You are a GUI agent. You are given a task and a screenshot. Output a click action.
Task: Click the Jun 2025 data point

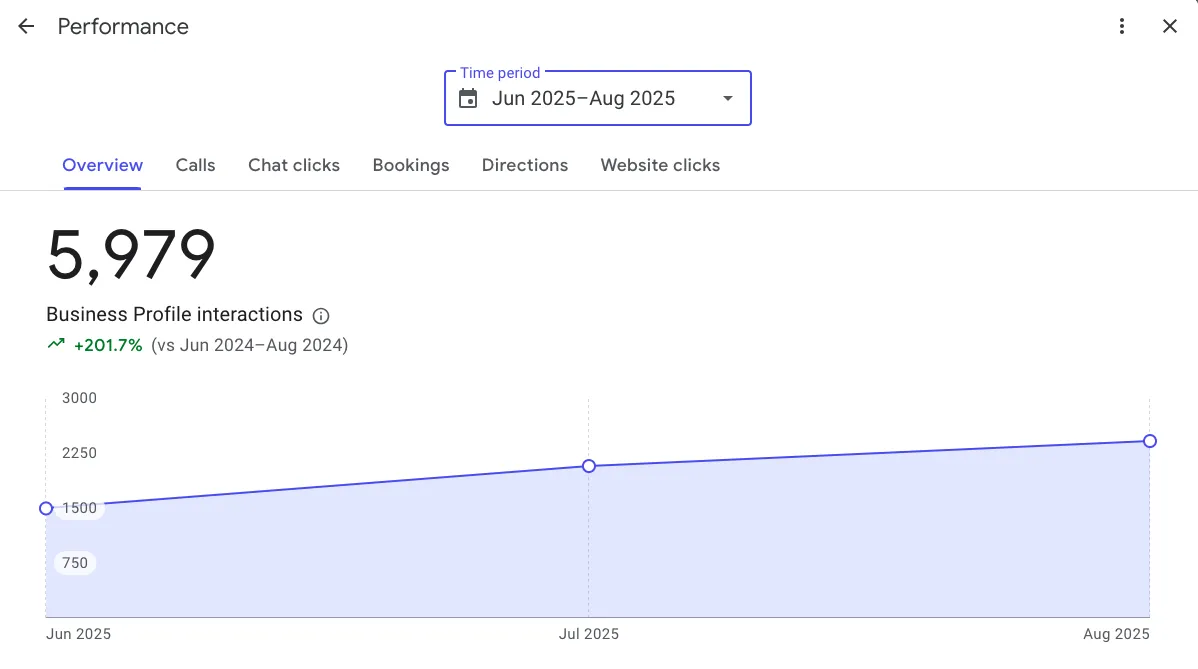click(x=46, y=508)
